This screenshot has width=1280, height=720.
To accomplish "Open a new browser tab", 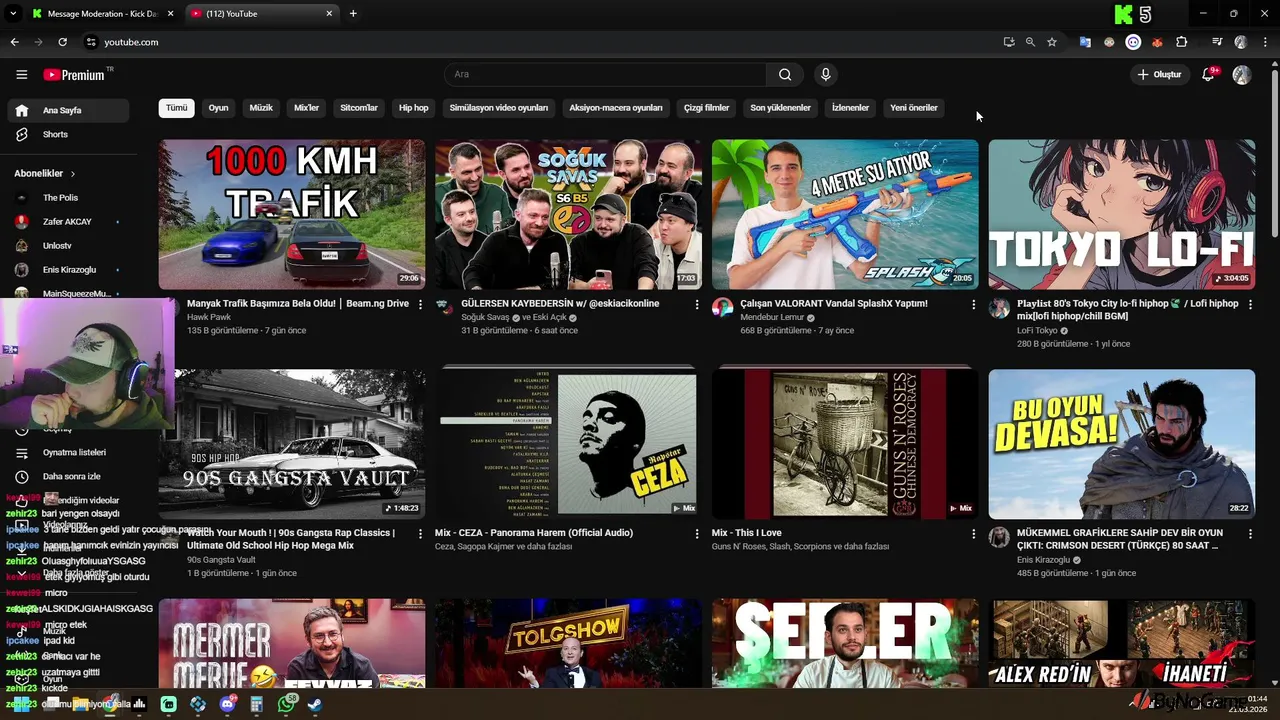I will click(x=353, y=14).
